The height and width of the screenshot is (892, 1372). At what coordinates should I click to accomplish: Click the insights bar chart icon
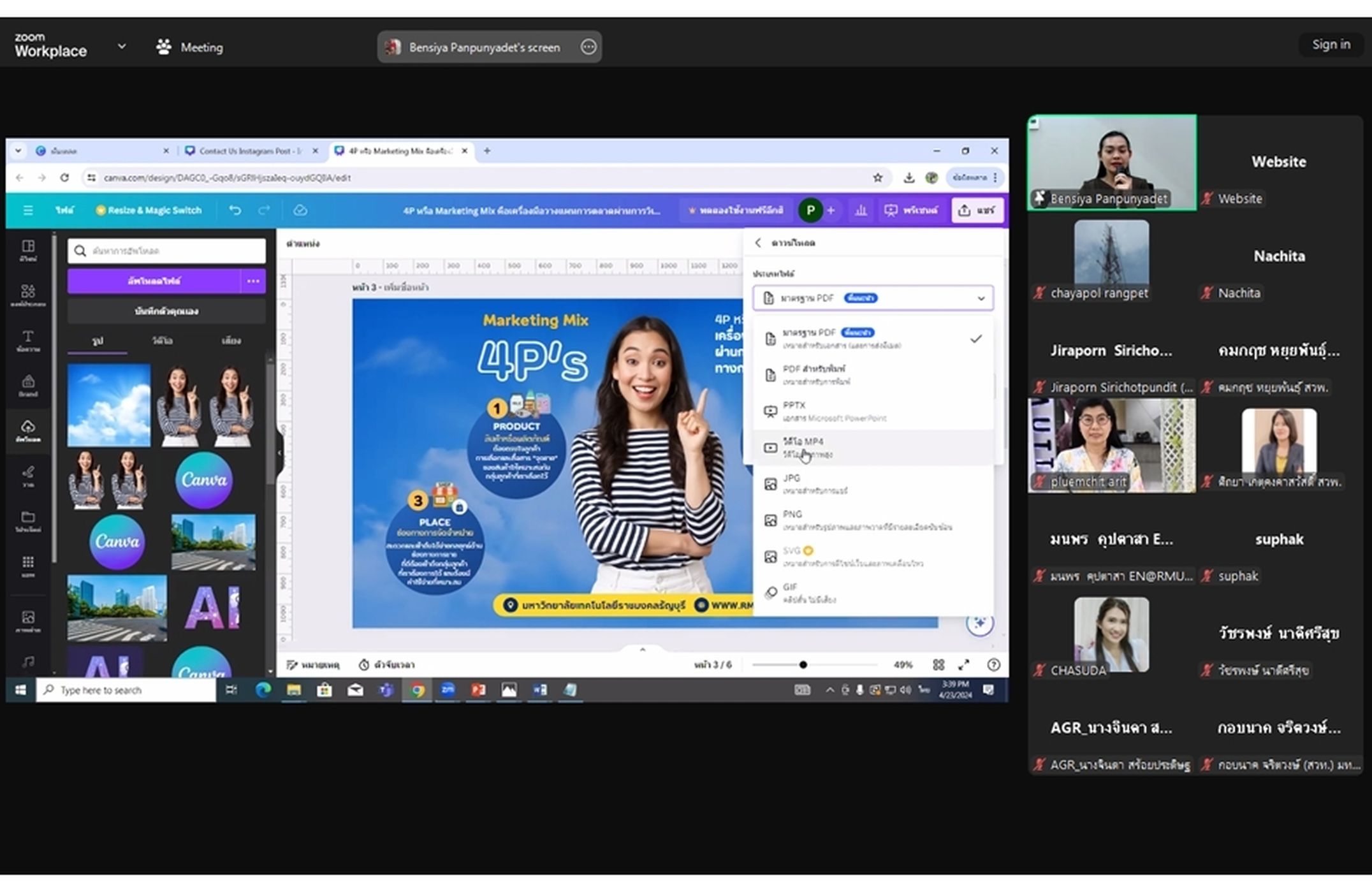[x=861, y=210]
